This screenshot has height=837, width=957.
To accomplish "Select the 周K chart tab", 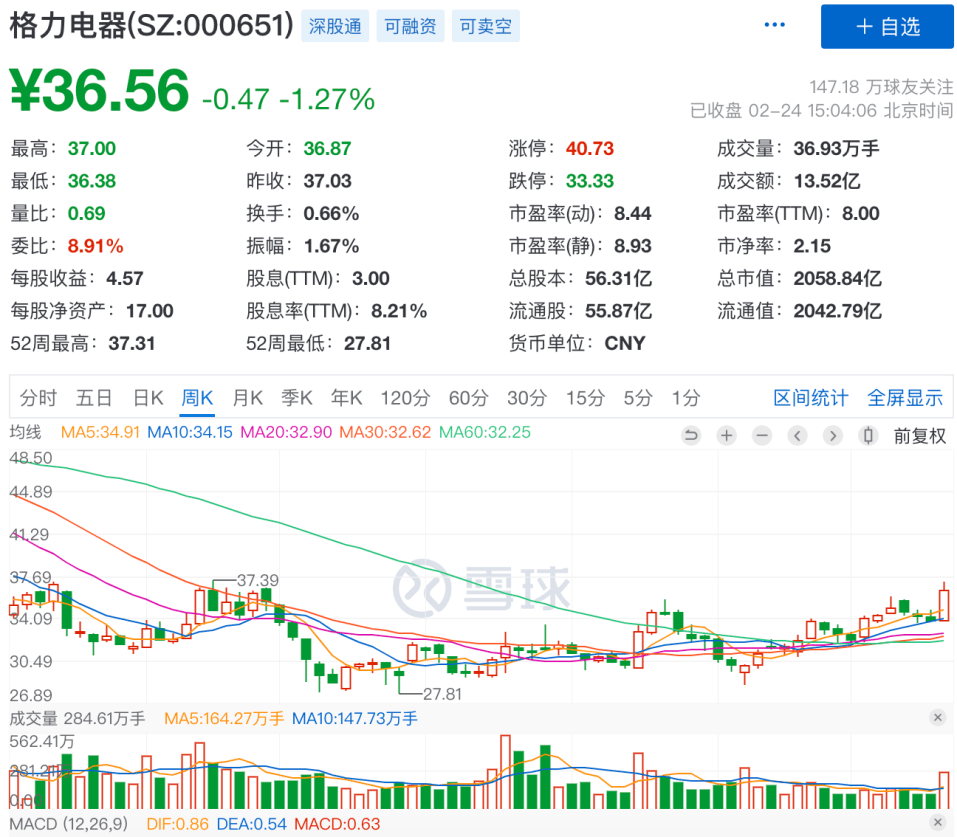I will (197, 398).
